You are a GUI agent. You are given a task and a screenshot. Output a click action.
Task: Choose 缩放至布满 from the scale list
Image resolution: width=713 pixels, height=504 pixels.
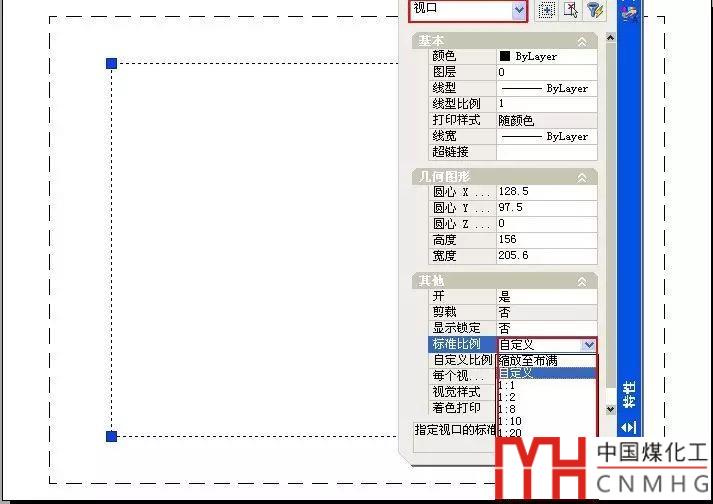point(546,361)
